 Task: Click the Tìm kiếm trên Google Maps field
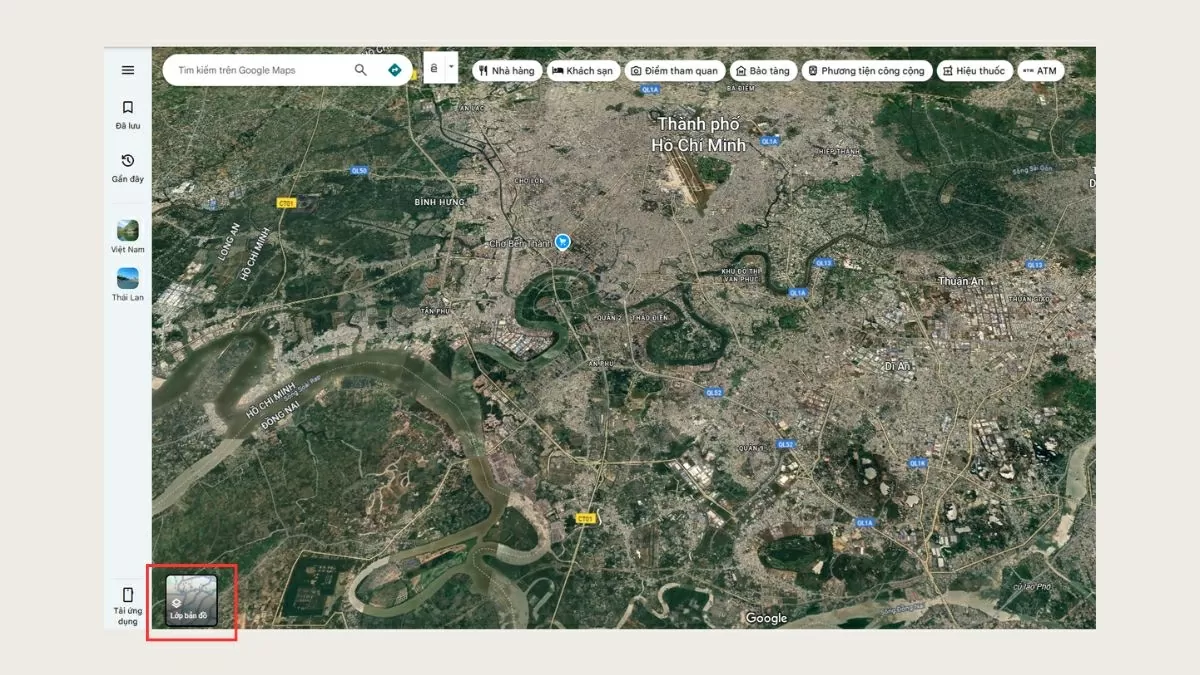[x=260, y=70]
